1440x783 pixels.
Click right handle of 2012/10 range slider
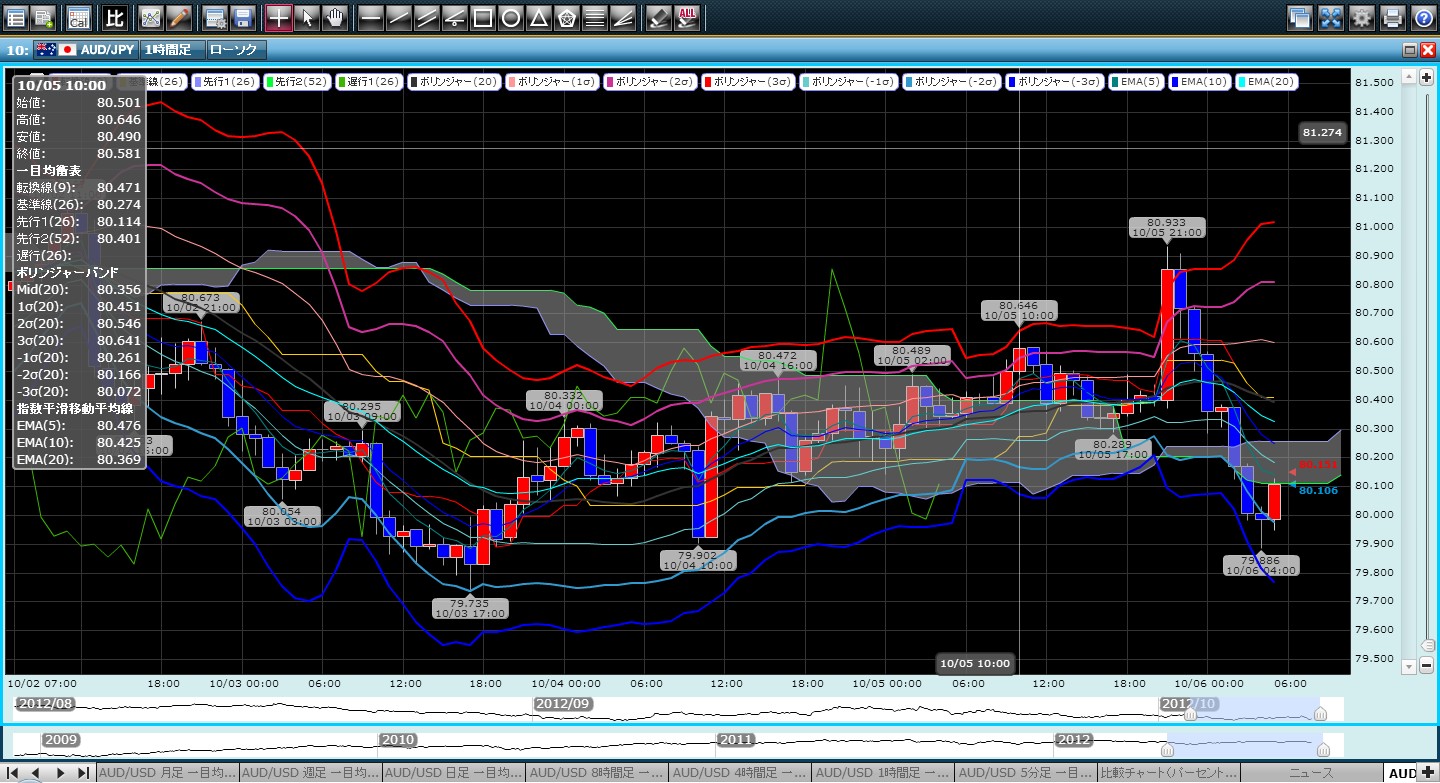[1320, 713]
